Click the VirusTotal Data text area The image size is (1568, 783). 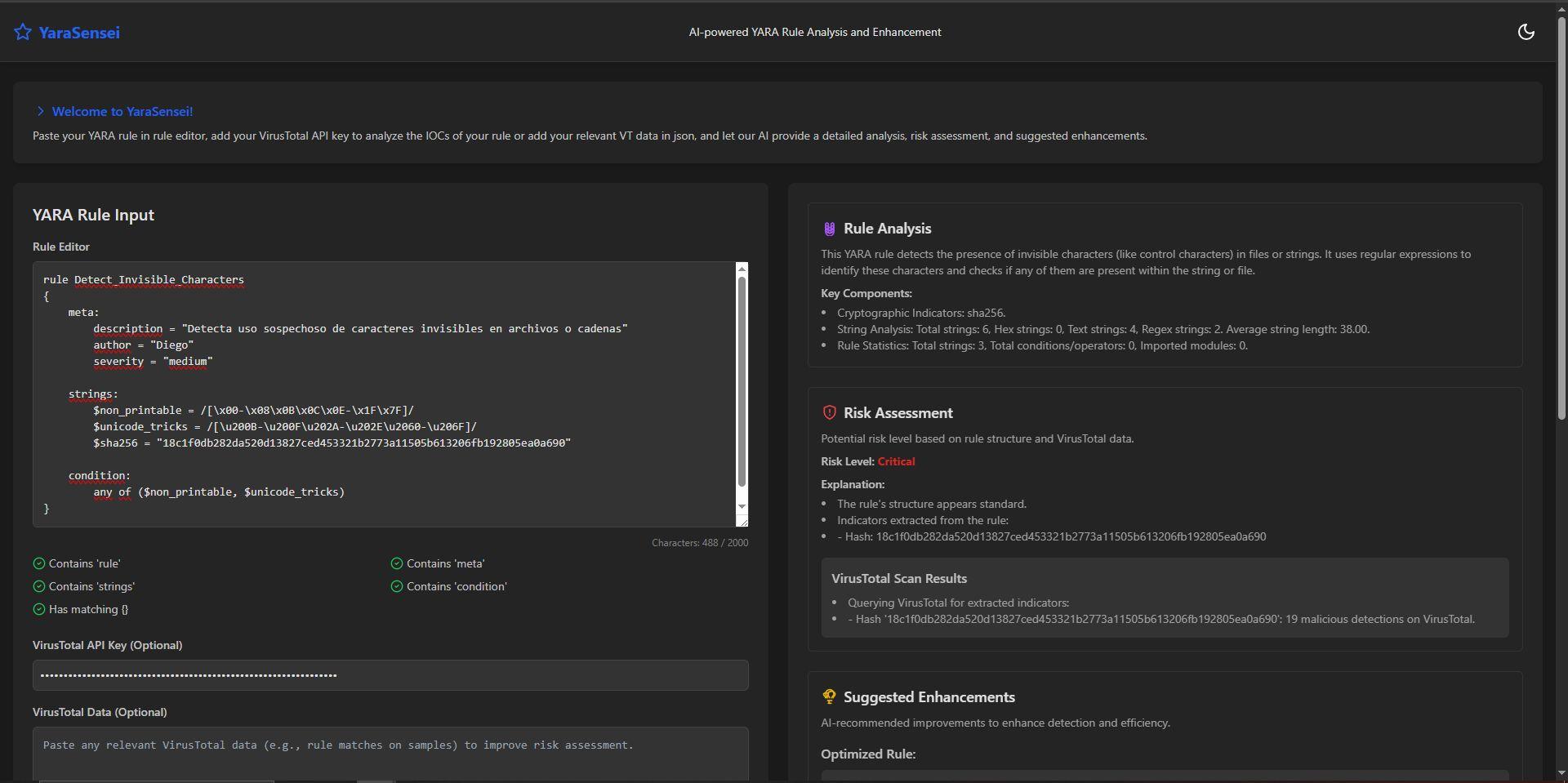coord(390,754)
